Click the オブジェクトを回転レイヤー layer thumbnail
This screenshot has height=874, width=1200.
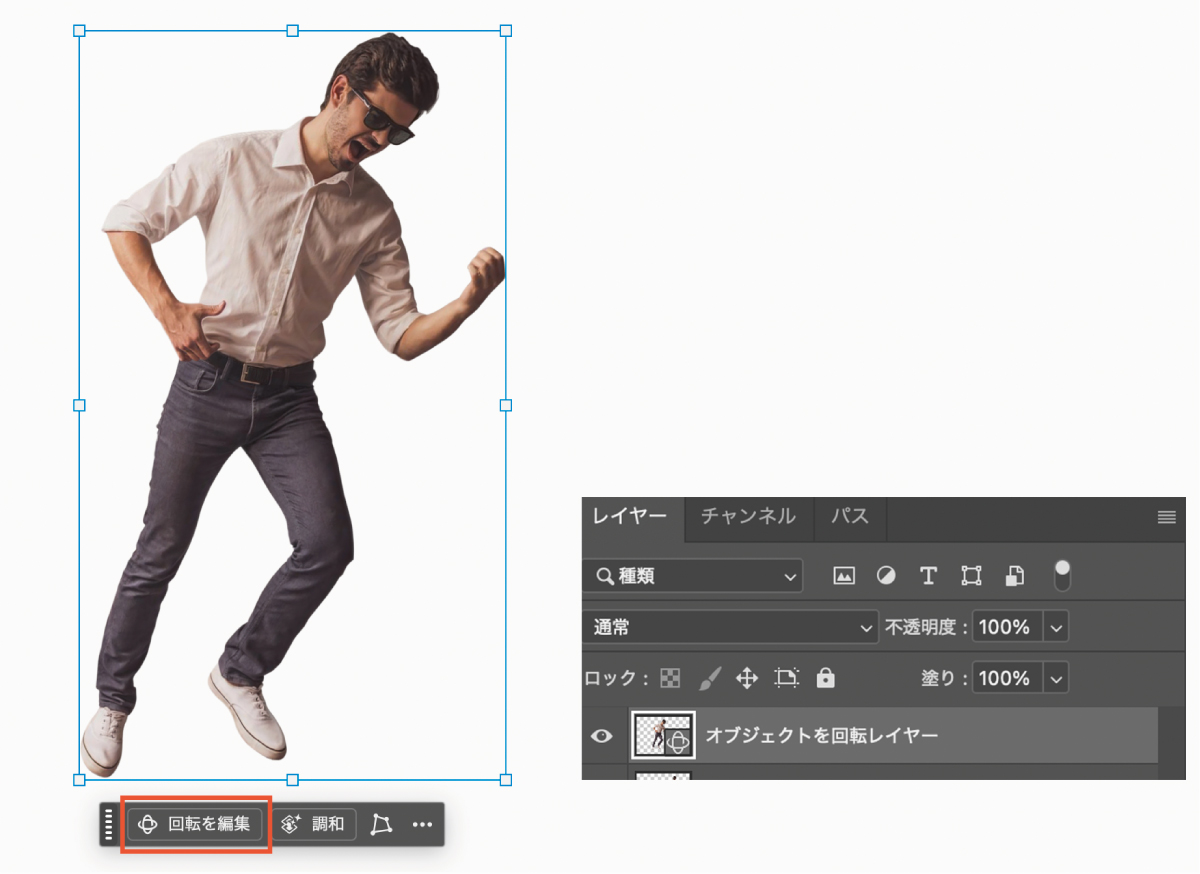tap(663, 736)
